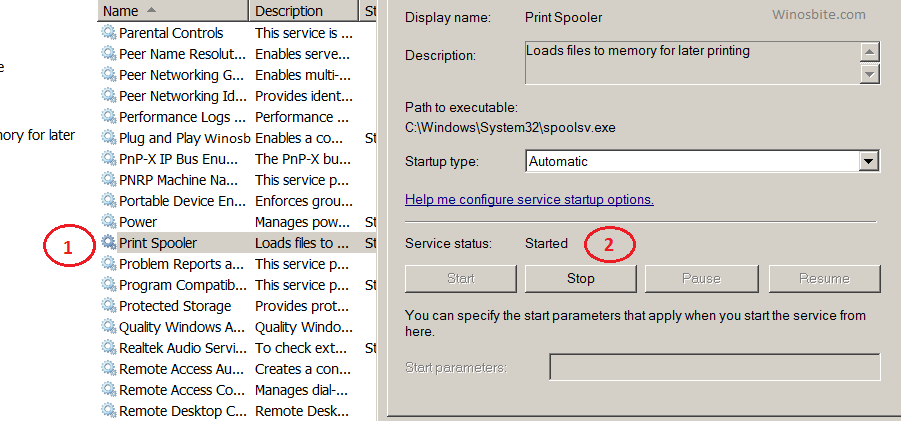Click the Startup type dropdown arrow
The image size is (901, 426).
[868, 161]
